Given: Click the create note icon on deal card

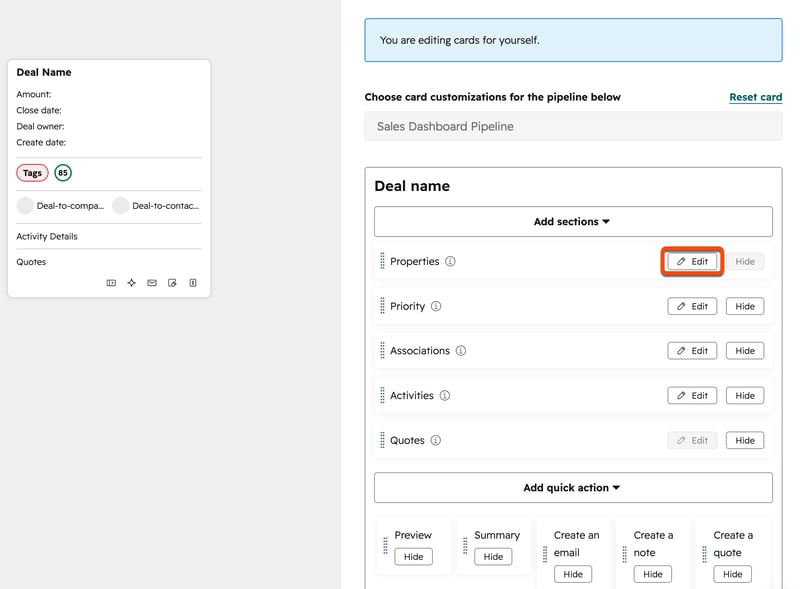Looking at the screenshot, I should coord(172,283).
